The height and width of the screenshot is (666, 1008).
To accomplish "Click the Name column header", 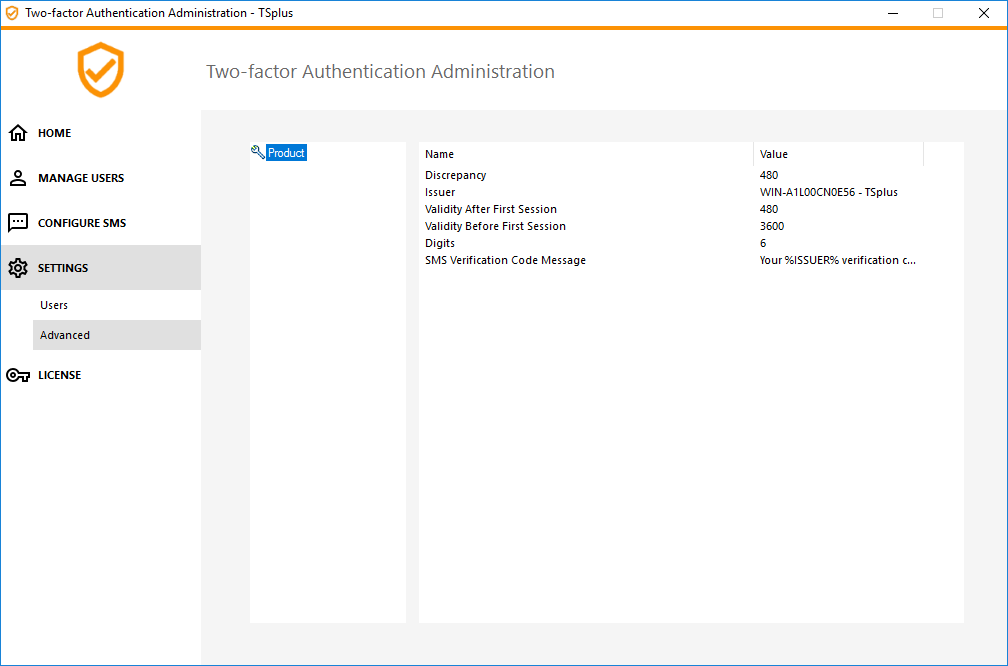I will pyautogui.click(x=439, y=153).
